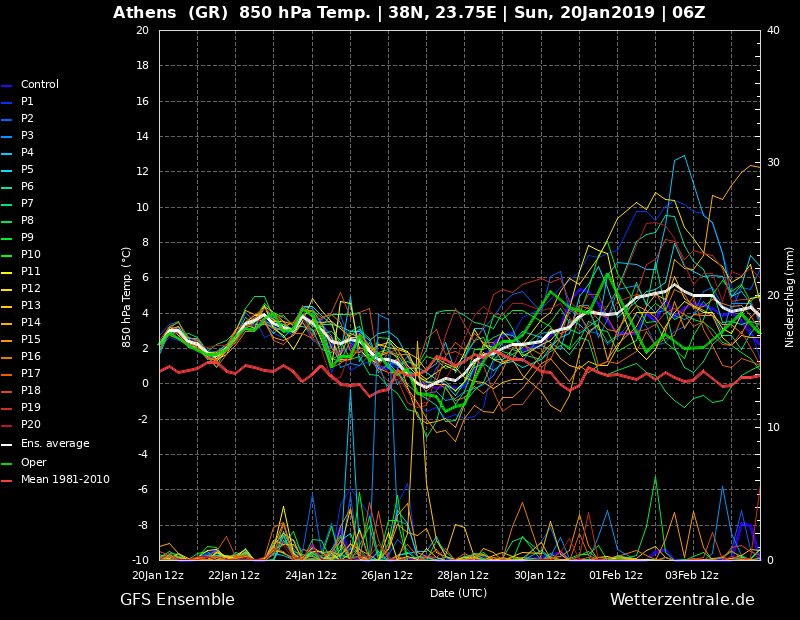Click the P20 legend color line
This screenshot has width=800, height=620.
pos(6,426)
